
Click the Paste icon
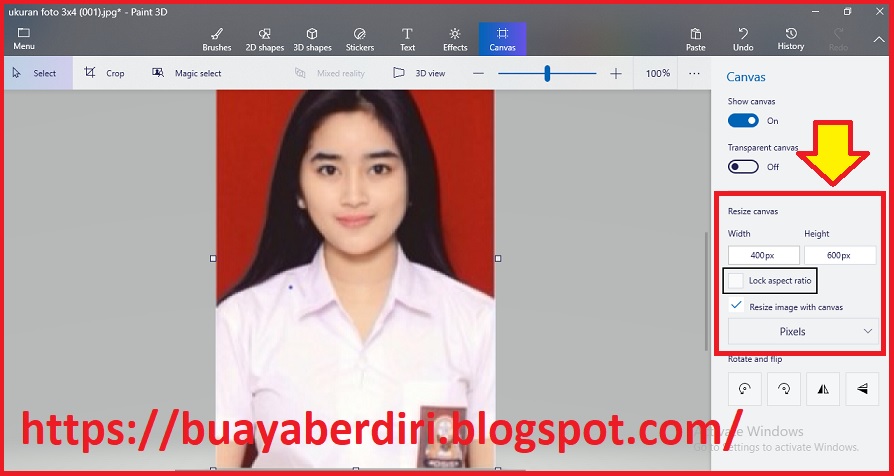tap(696, 34)
